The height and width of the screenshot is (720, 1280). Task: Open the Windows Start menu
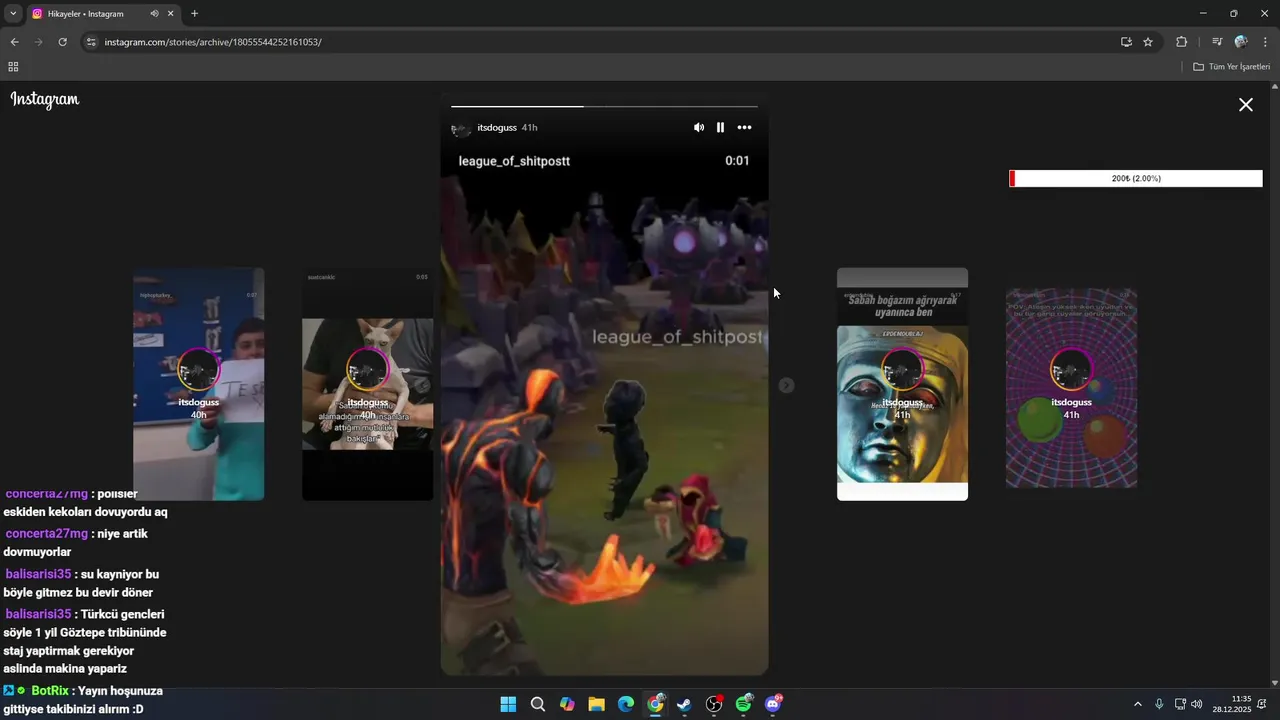pyautogui.click(x=508, y=704)
